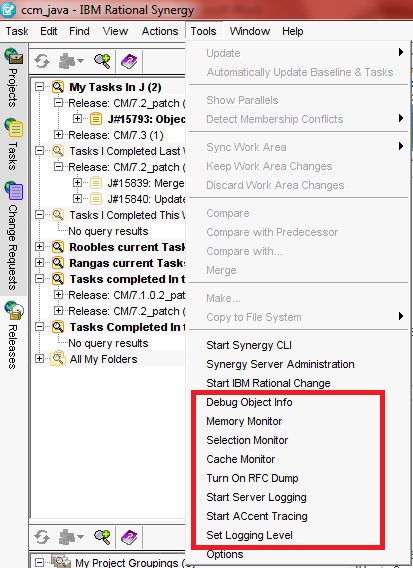Click Options at bottom of Tools menu
Image resolution: width=413 pixels, height=568 pixels.
click(x=225, y=554)
